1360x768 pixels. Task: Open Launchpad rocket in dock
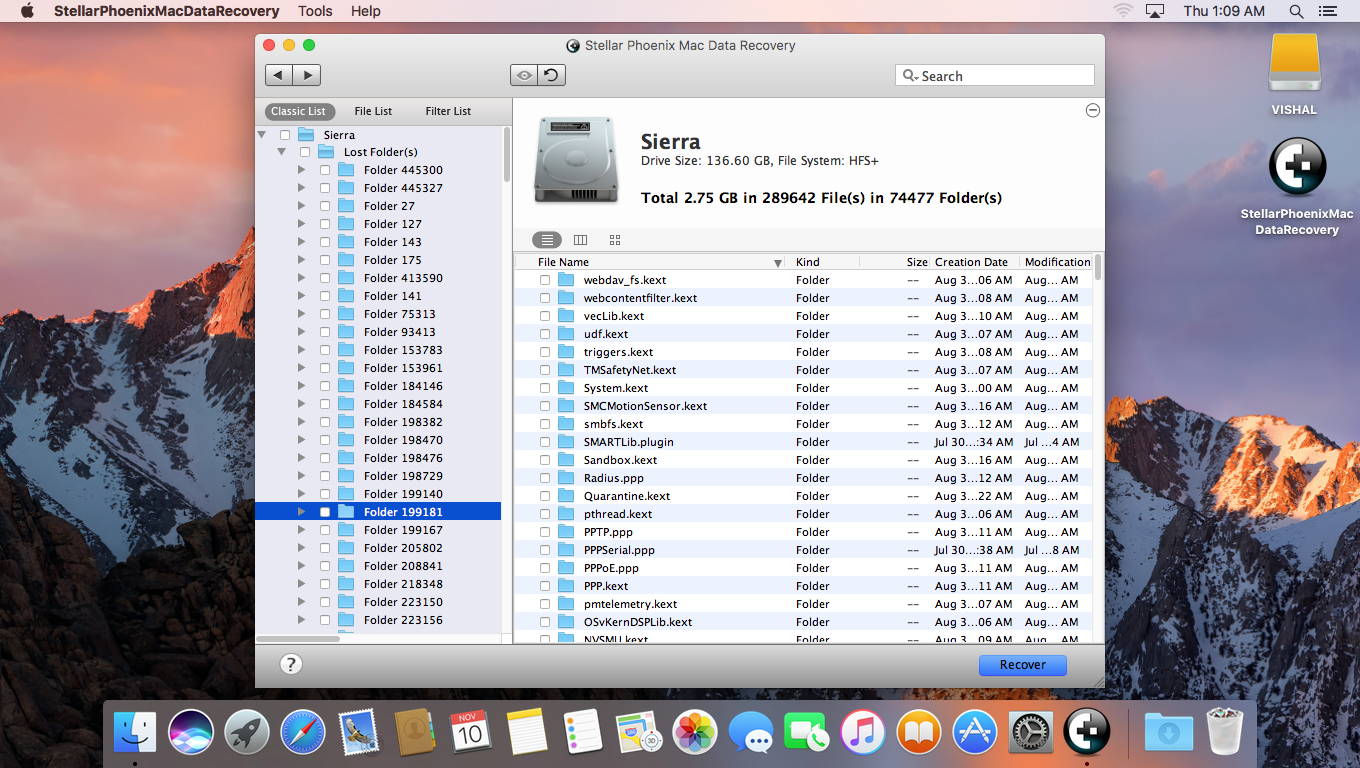point(247,733)
